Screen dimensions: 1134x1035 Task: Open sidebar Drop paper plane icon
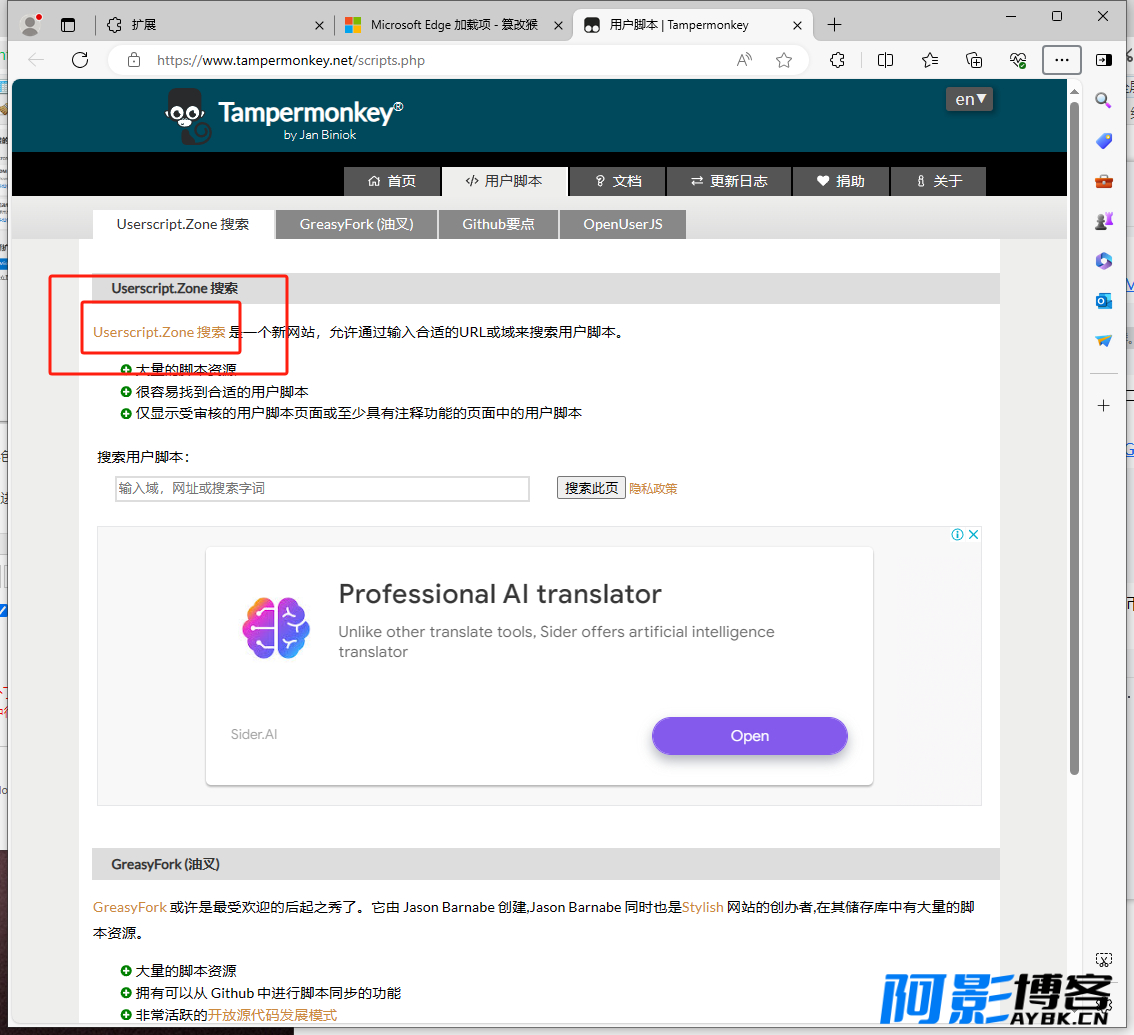point(1104,340)
